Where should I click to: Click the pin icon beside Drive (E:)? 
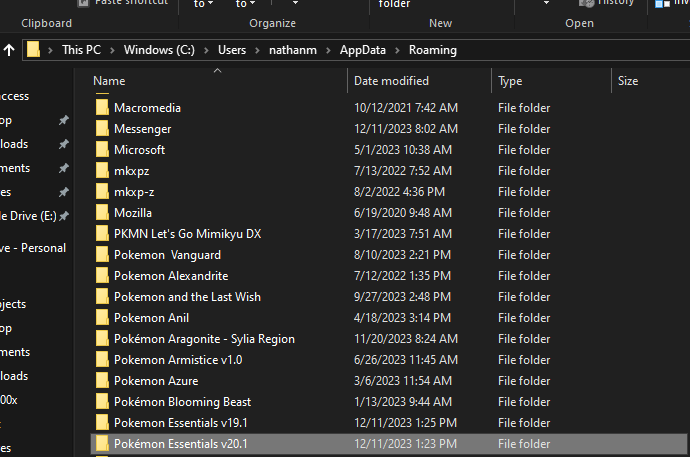click(x=64, y=216)
